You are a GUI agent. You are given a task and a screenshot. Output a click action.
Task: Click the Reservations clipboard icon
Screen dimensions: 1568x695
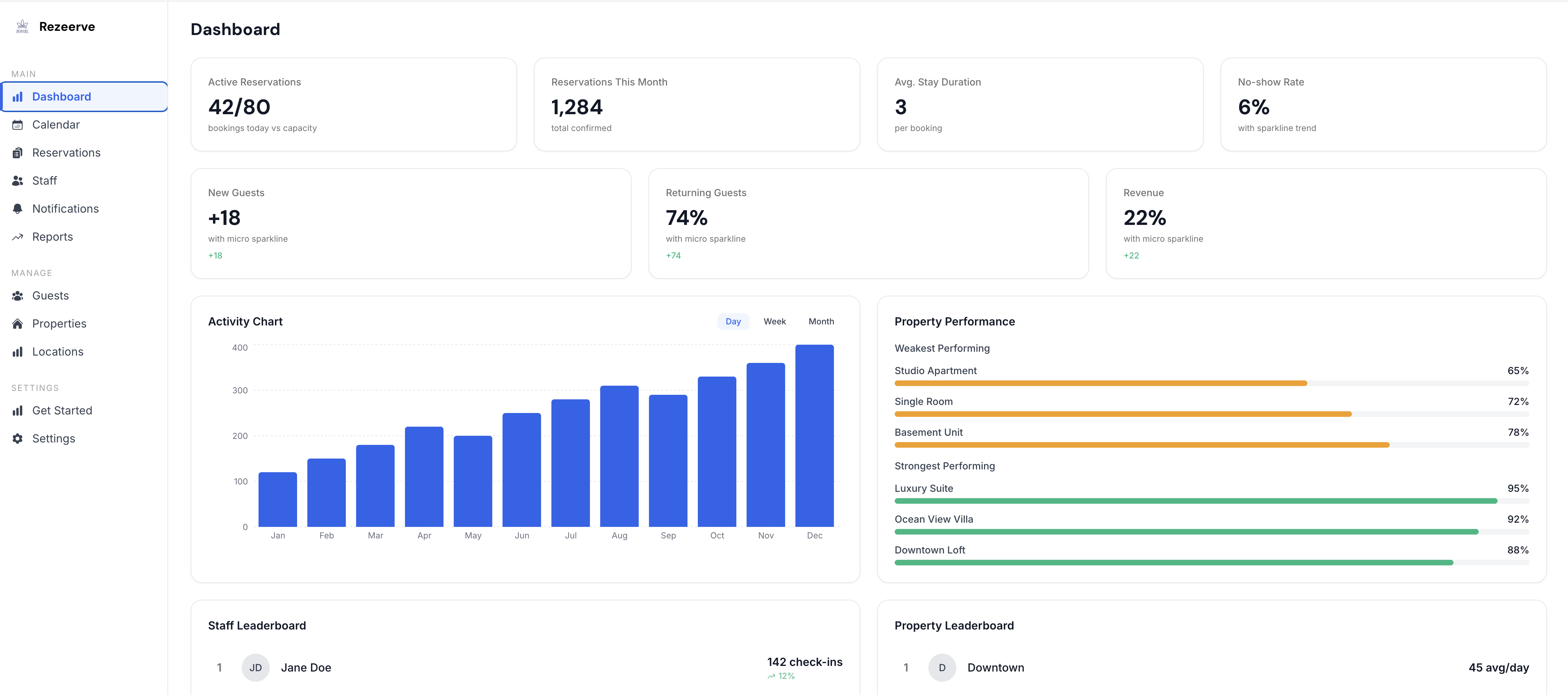click(18, 153)
